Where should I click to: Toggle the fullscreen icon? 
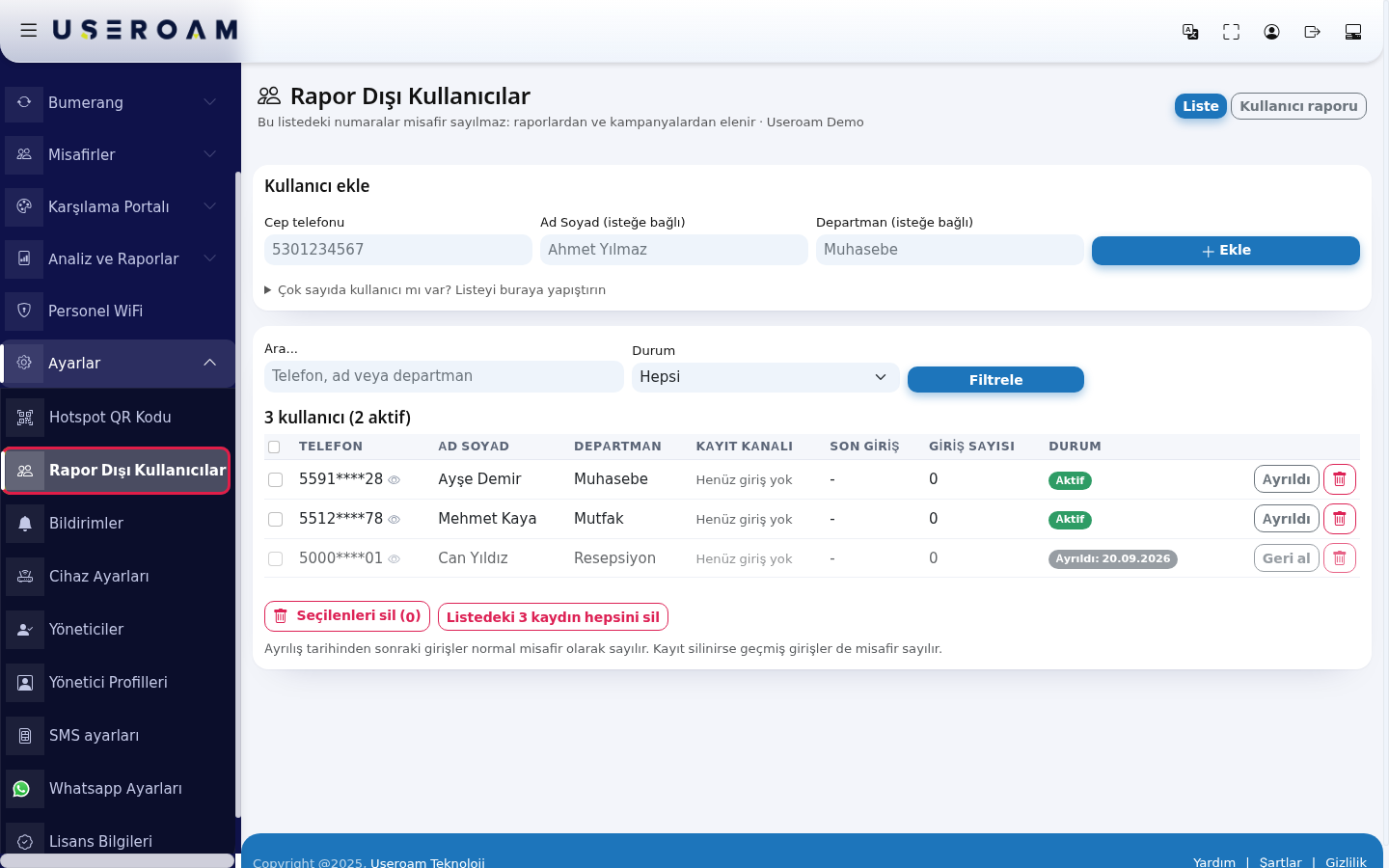pyautogui.click(x=1231, y=32)
